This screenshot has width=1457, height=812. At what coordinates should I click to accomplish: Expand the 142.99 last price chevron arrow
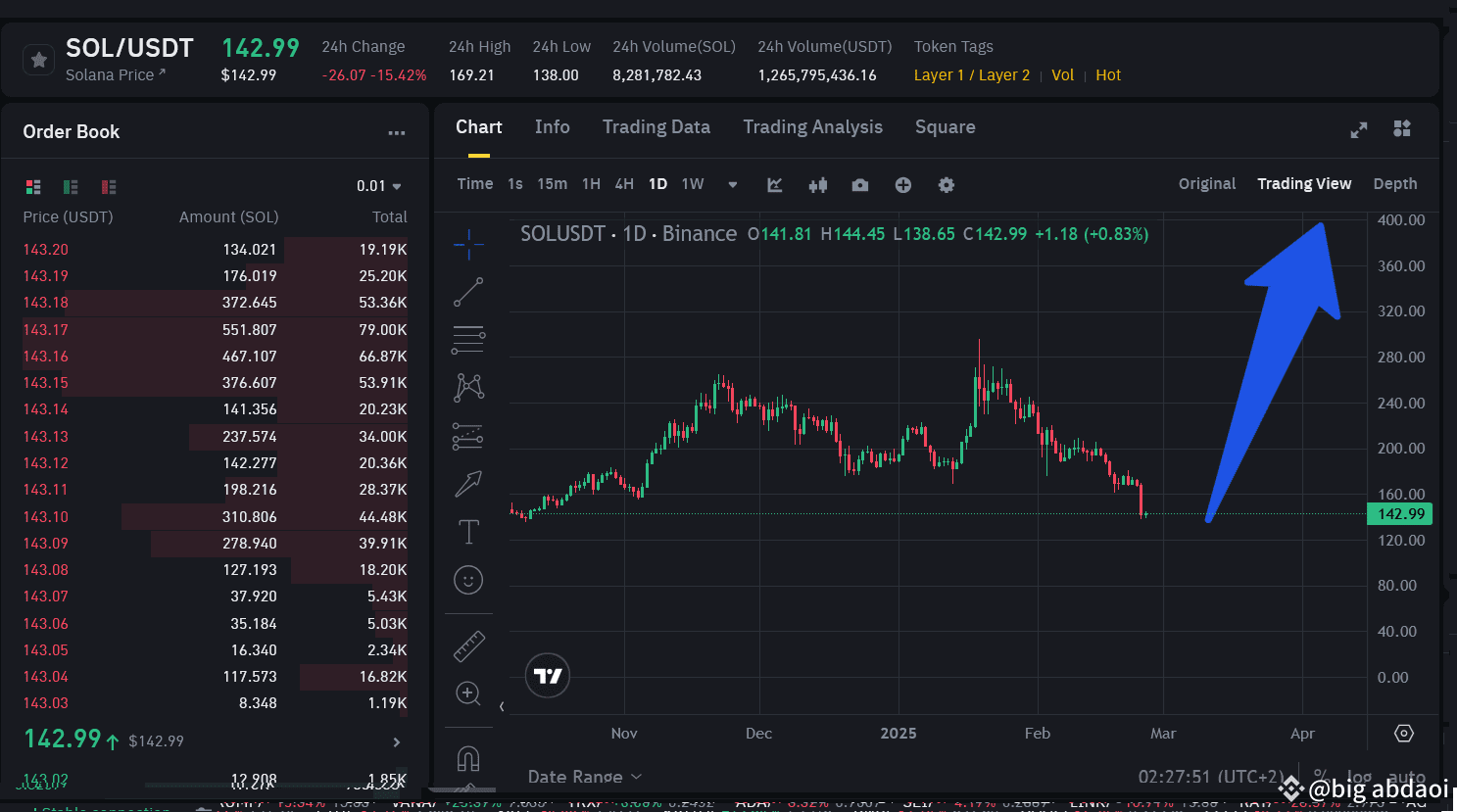[x=396, y=741]
